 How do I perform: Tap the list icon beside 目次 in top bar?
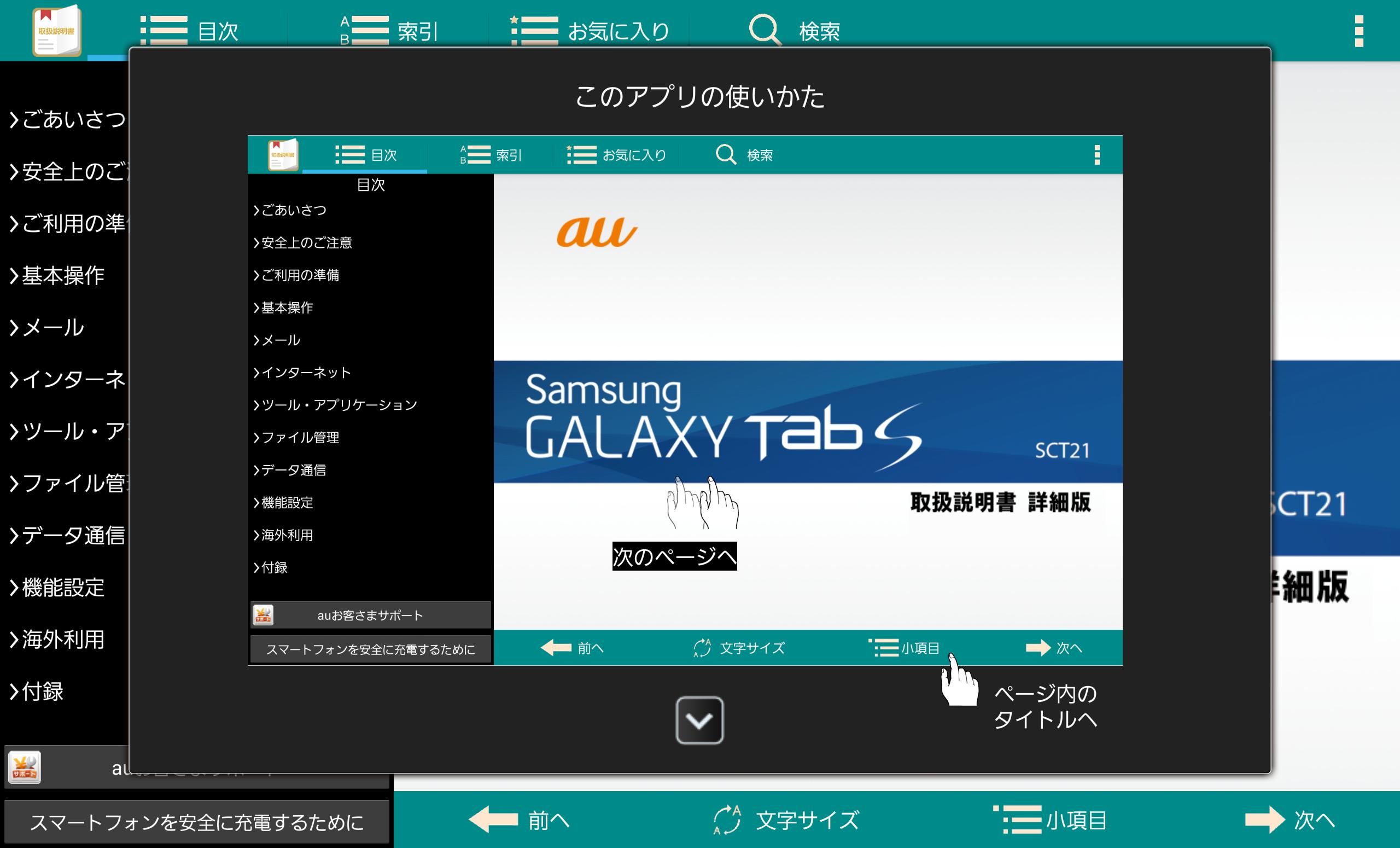pos(164,30)
